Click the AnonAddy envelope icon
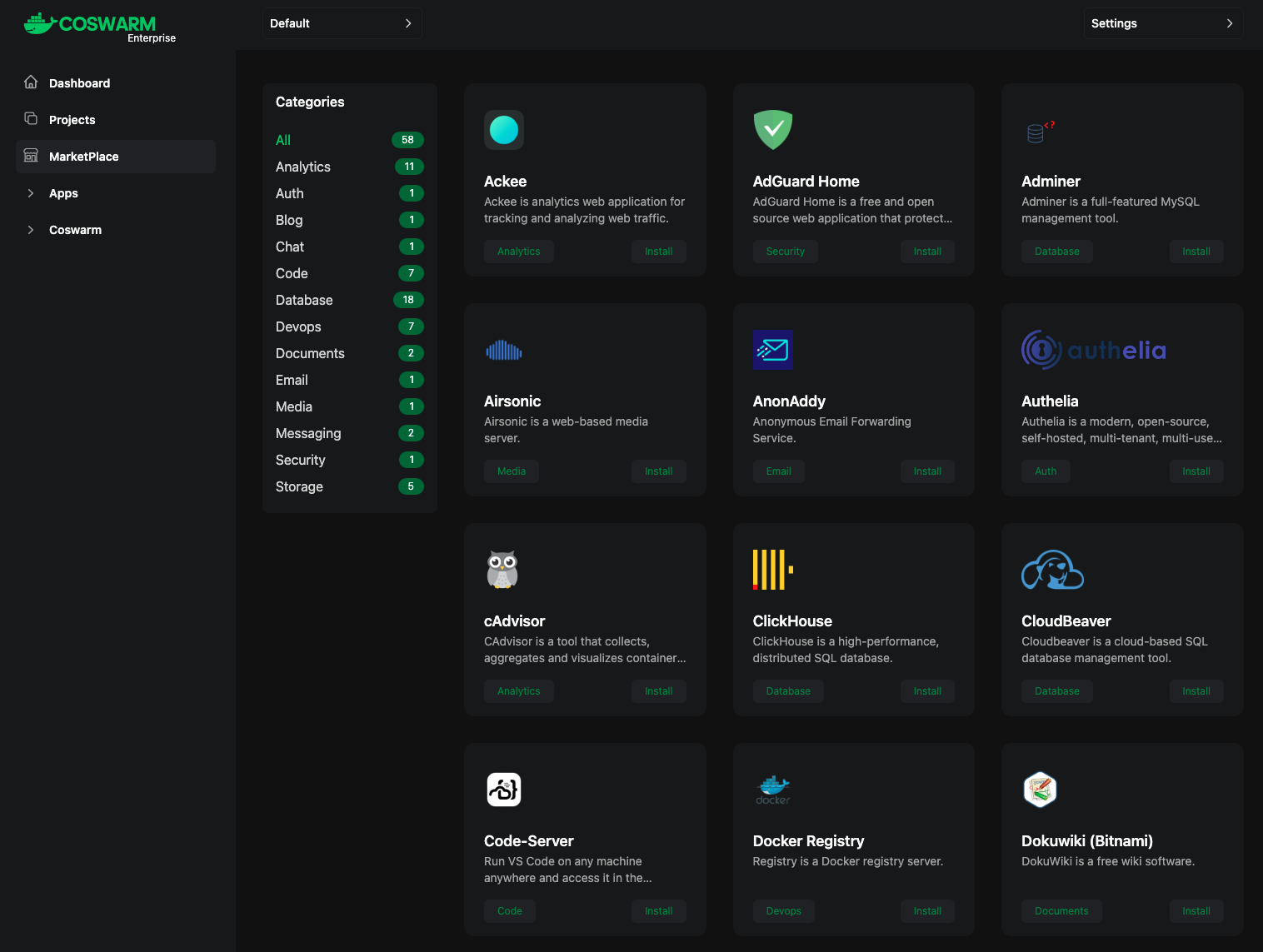 click(x=773, y=350)
